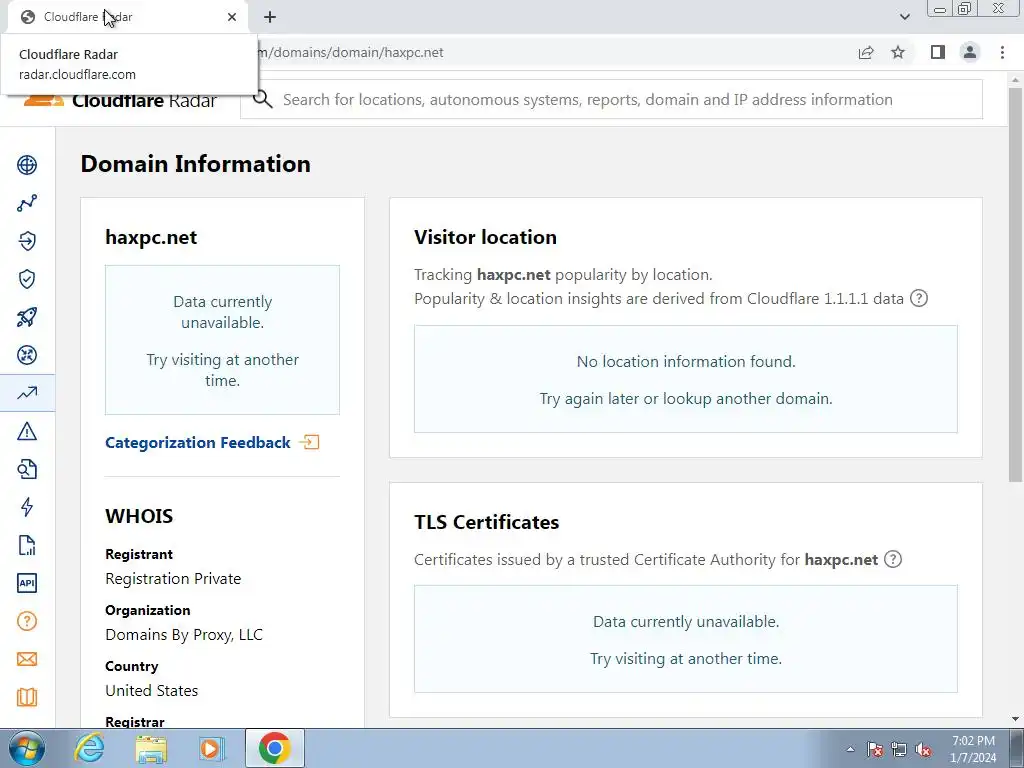The height and width of the screenshot is (768, 1024).
Task: Launch Internet Explorer from taskbar
Action: click(89, 748)
